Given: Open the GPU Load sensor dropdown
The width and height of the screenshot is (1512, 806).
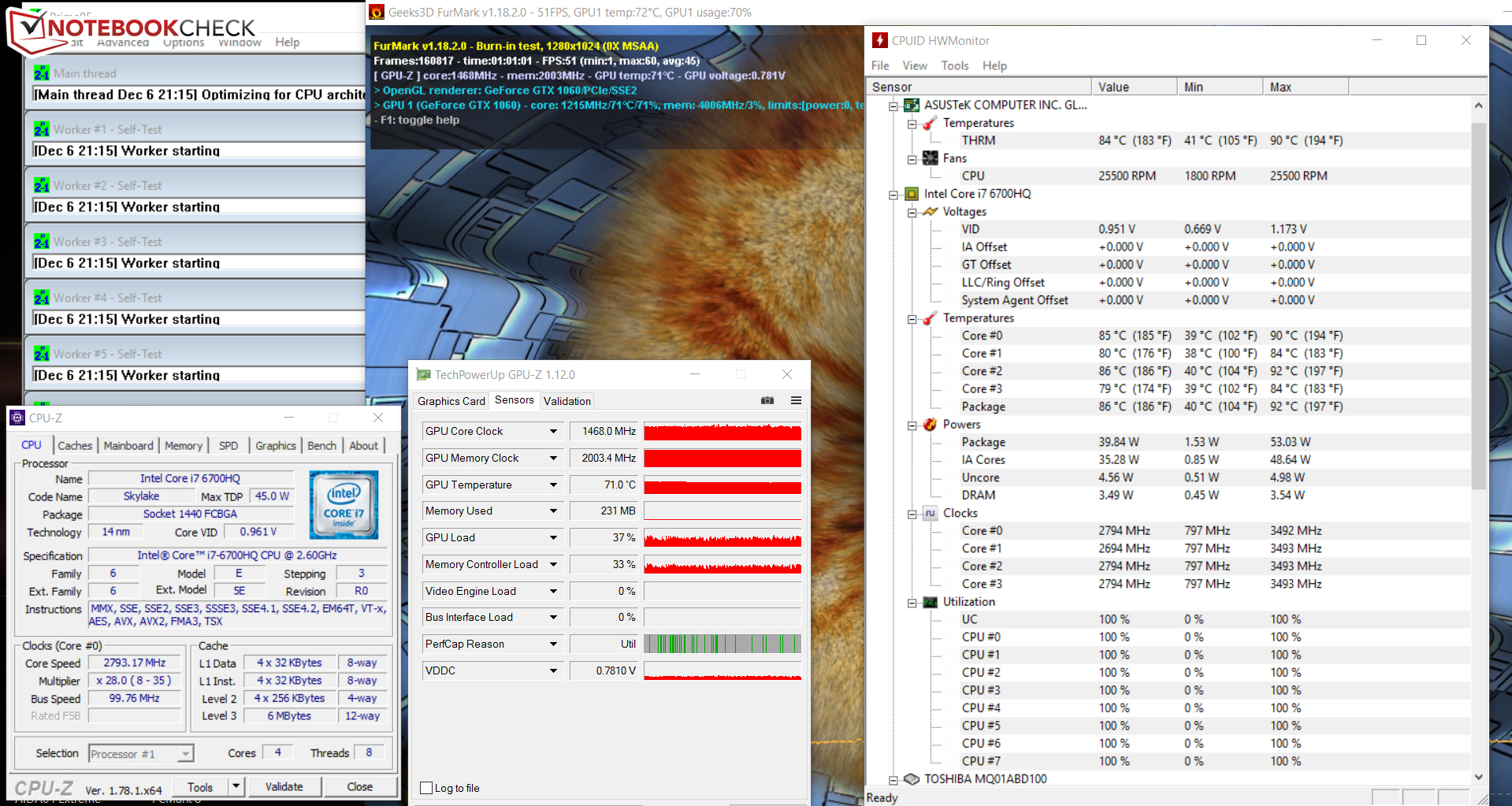Looking at the screenshot, I should [553, 537].
